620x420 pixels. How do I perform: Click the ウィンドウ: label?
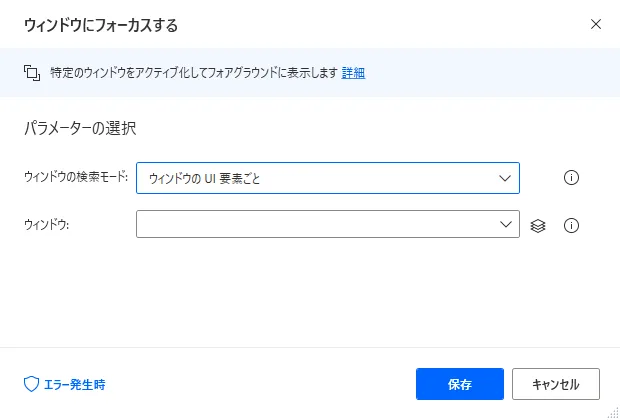point(46,226)
